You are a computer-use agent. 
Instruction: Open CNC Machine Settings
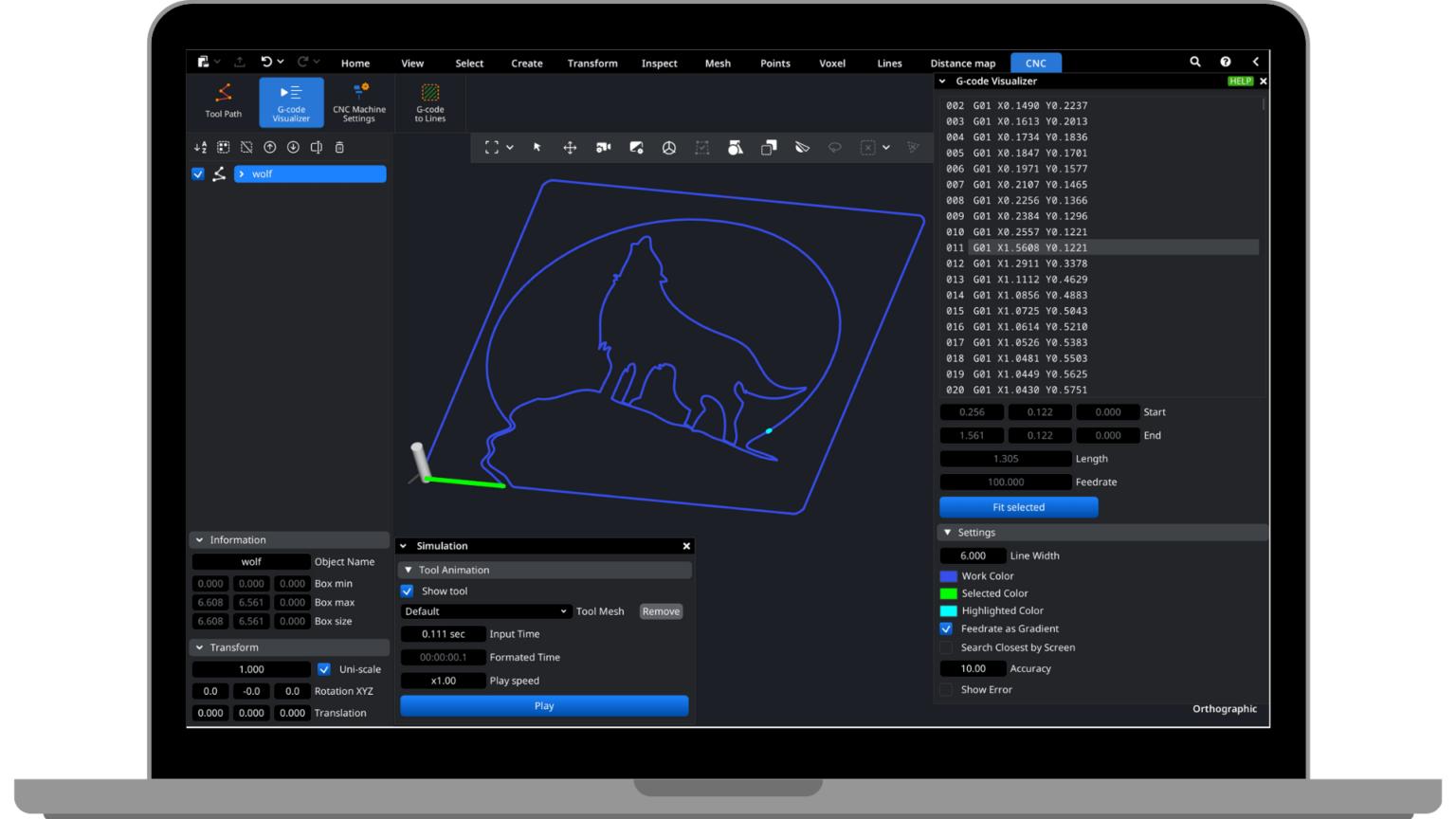(x=359, y=101)
